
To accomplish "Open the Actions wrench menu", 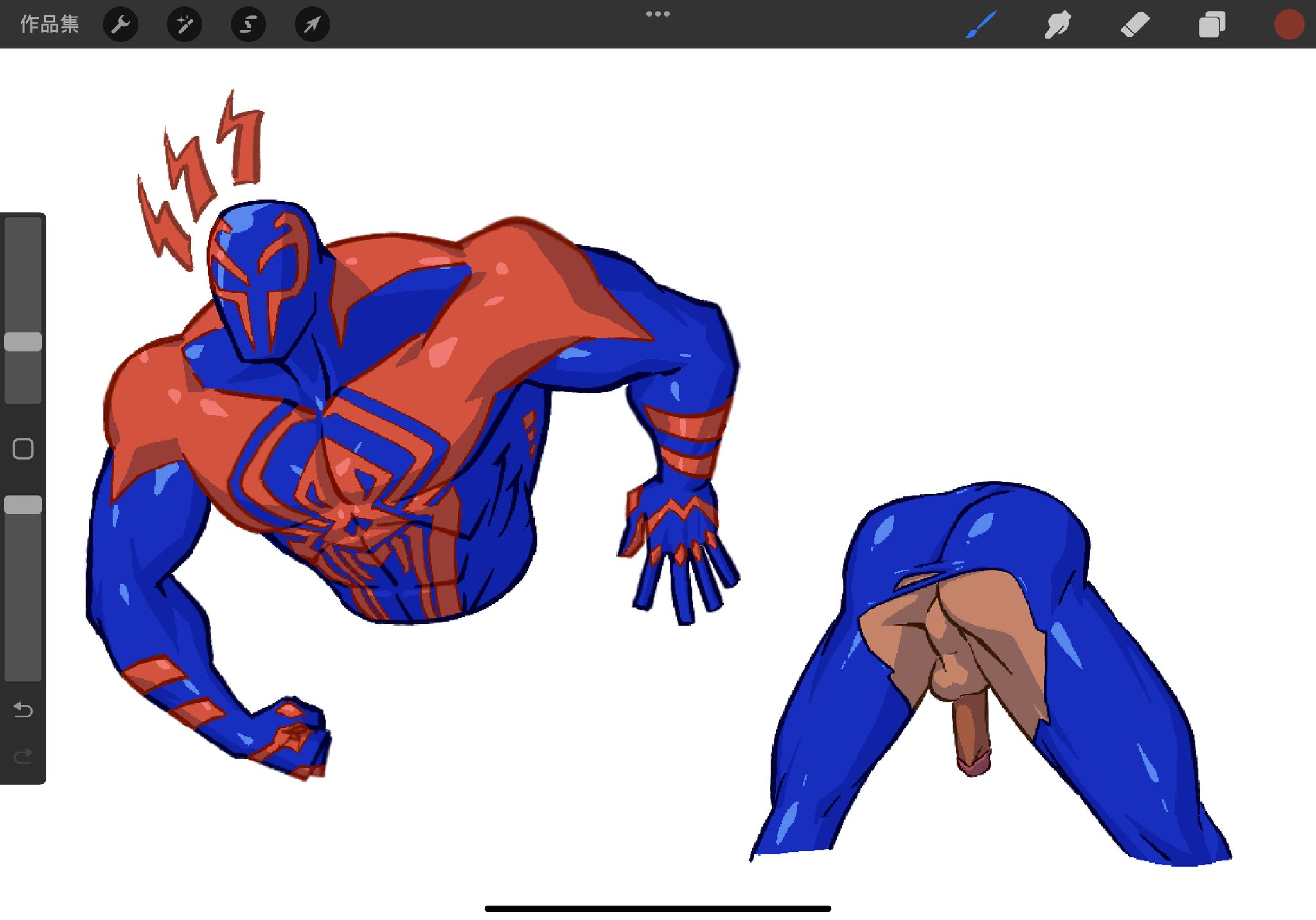I will click(121, 24).
